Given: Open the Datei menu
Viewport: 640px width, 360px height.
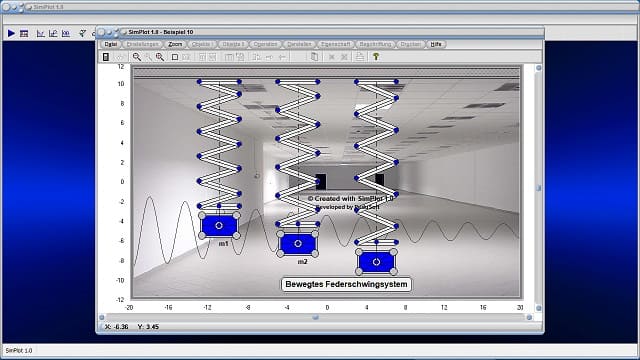Looking at the screenshot, I should pyautogui.click(x=110, y=44).
